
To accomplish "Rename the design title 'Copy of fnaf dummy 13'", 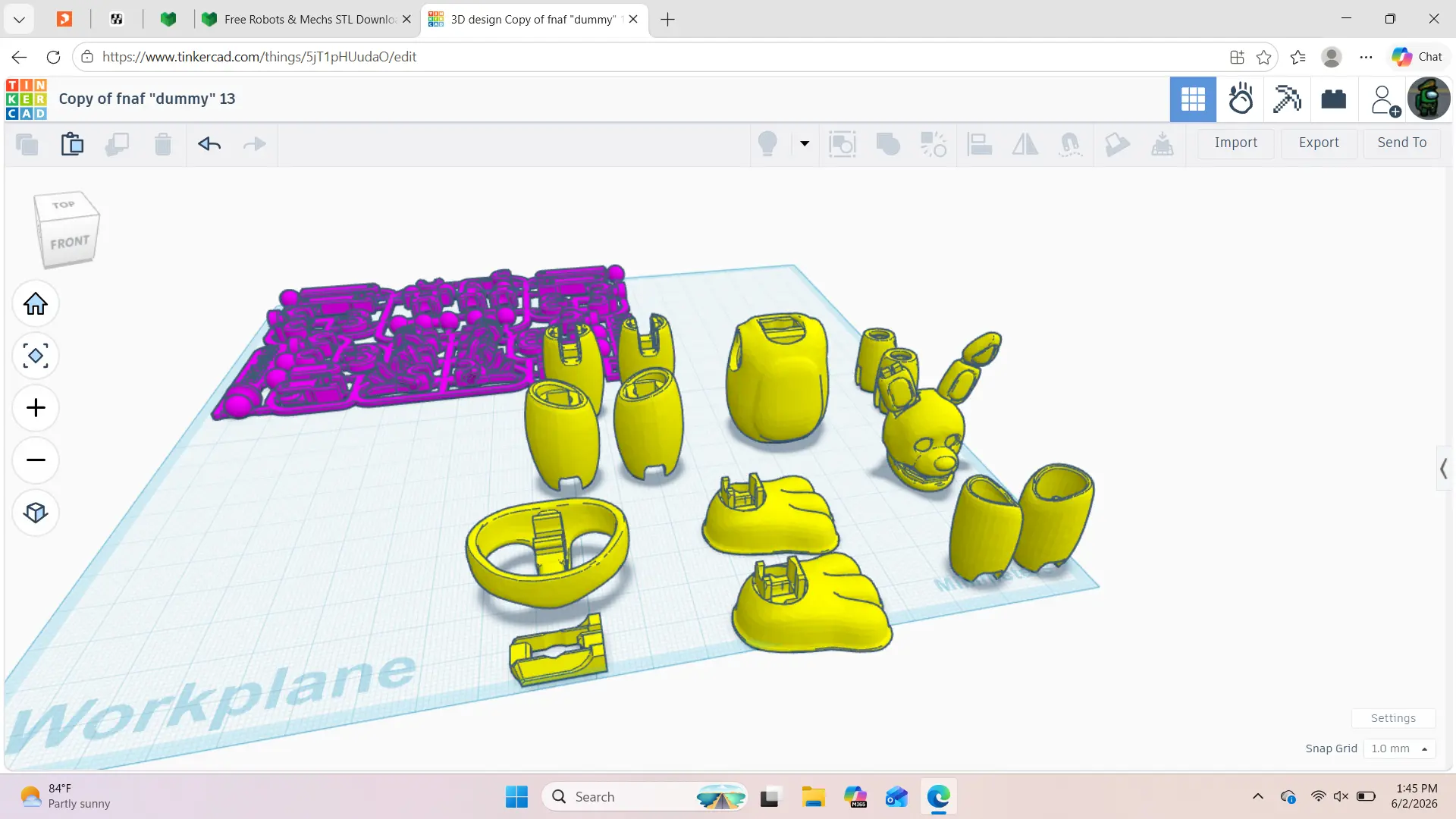I will click(x=147, y=99).
